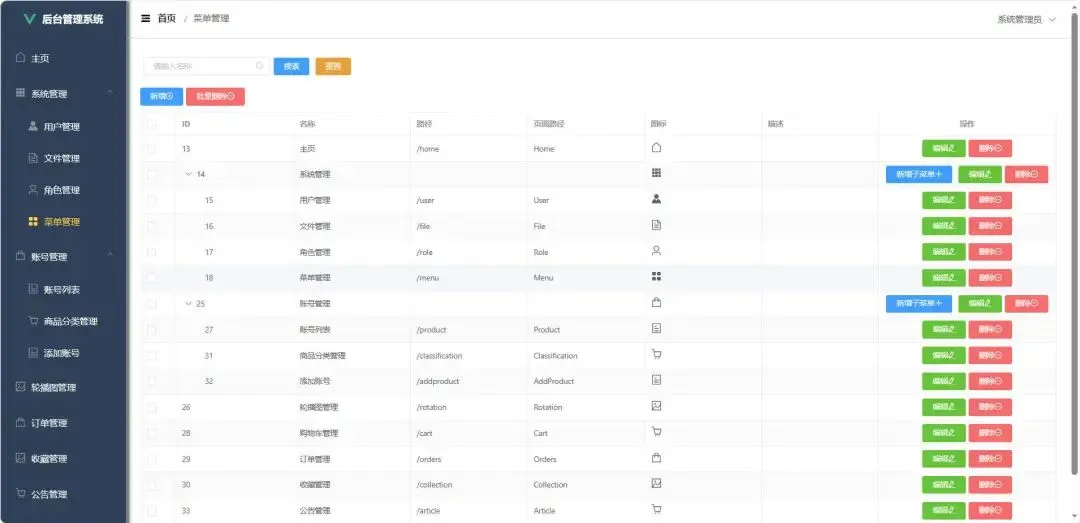This screenshot has width=1080, height=523.
Task: Tick the checkbox for row 33 公告管理
Action: pos(152,511)
